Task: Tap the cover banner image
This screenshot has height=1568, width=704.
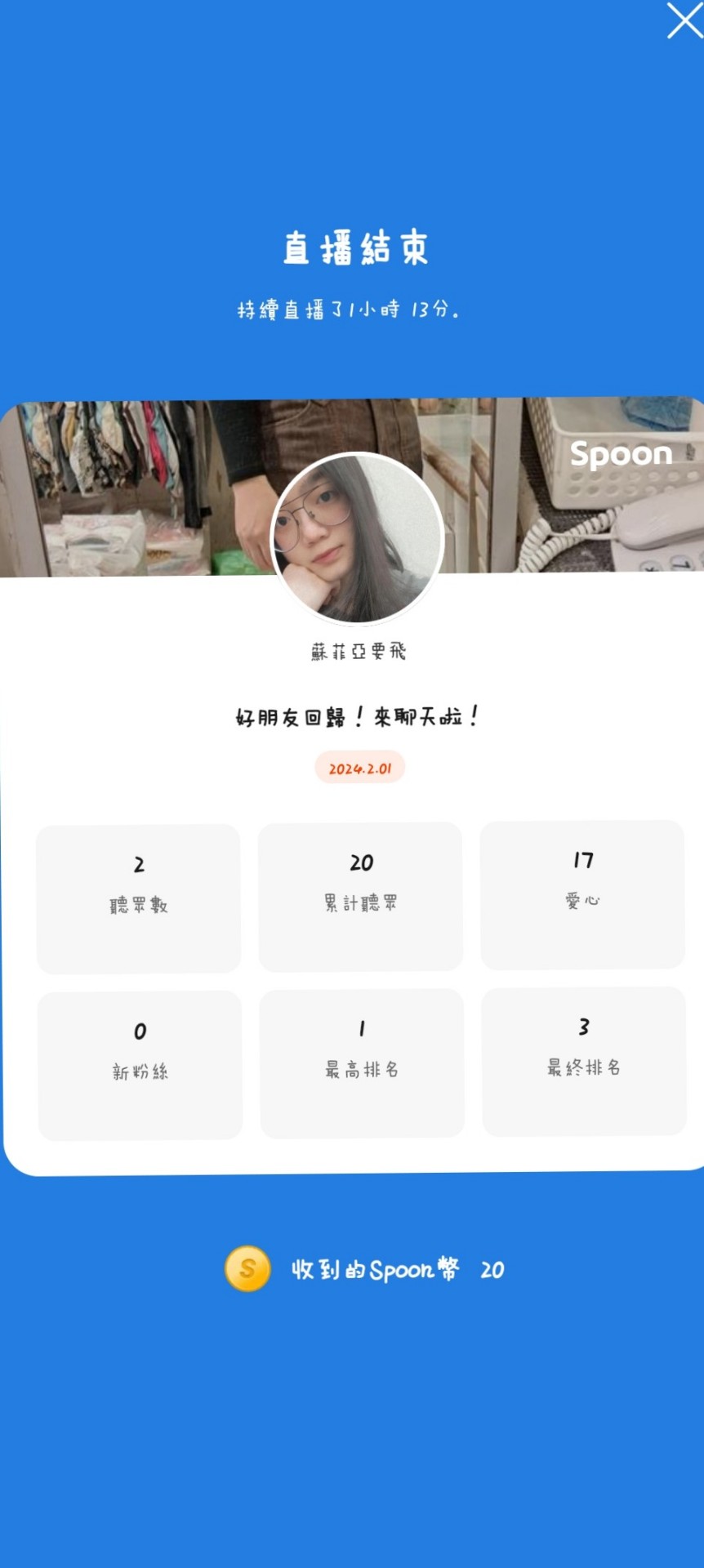Action: (x=352, y=487)
